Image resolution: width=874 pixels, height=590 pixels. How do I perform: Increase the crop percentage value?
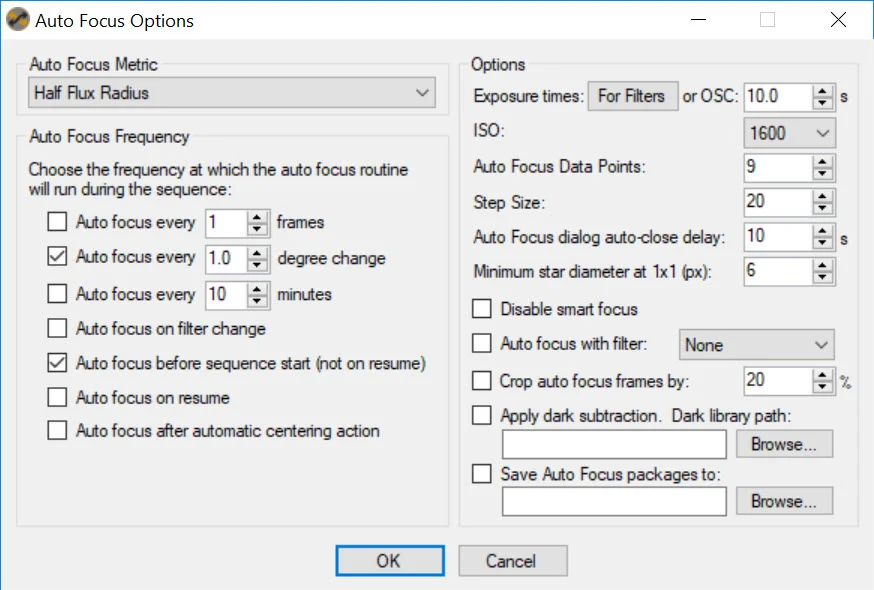[823, 375]
